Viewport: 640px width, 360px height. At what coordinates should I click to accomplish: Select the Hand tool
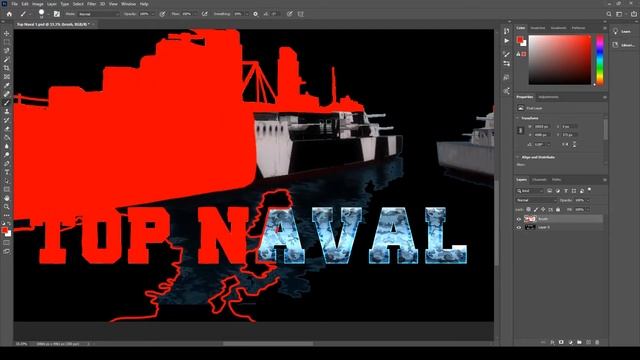pyautogui.click(x=7, y=198)
